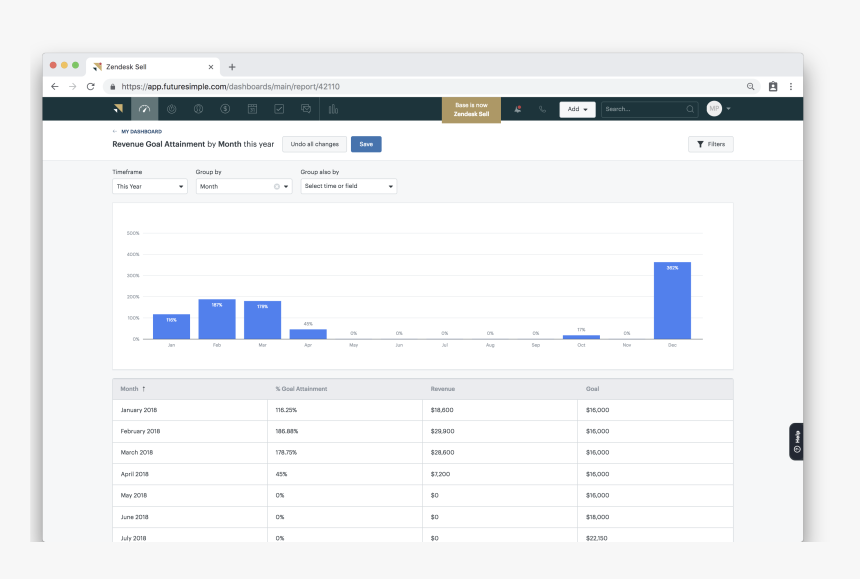Click the March bar in chart
Screen dimensions: 860x579
263,320
